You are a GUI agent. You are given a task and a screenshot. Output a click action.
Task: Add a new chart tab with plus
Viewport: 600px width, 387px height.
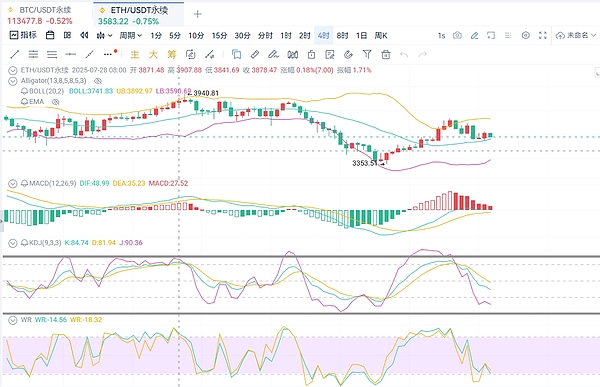[x=197, y=14]
